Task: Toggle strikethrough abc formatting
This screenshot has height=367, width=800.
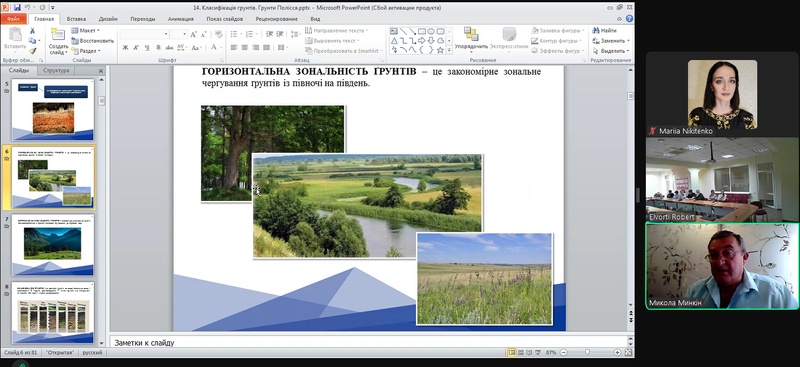Action: click(x=170, y=47)
